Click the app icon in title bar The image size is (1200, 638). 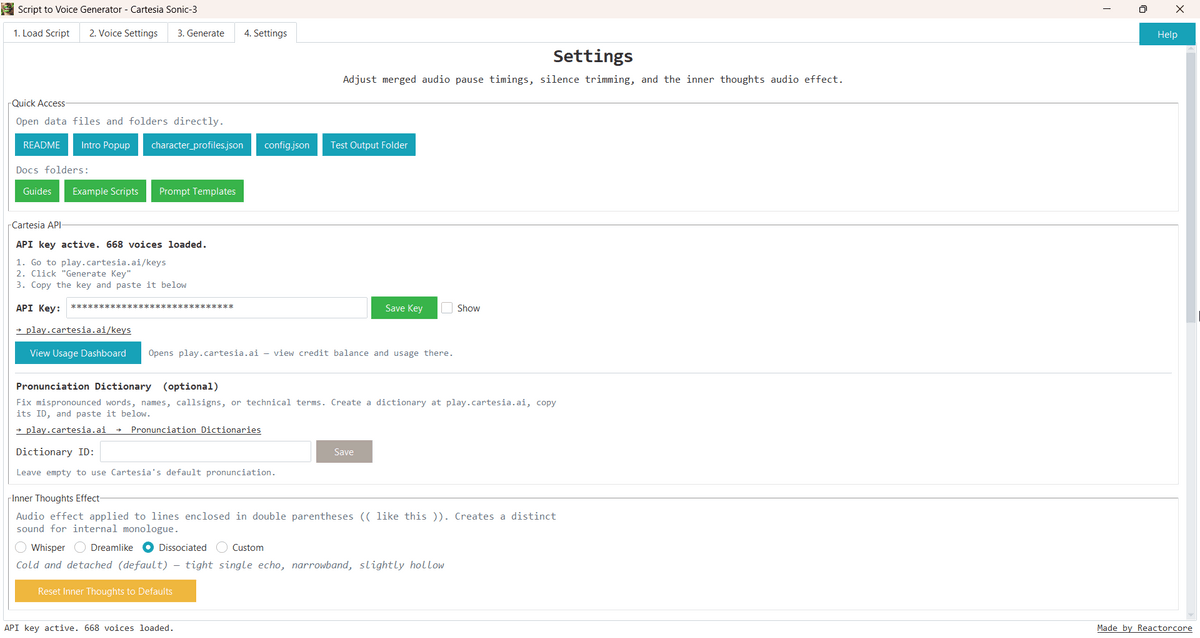point(9,8)
